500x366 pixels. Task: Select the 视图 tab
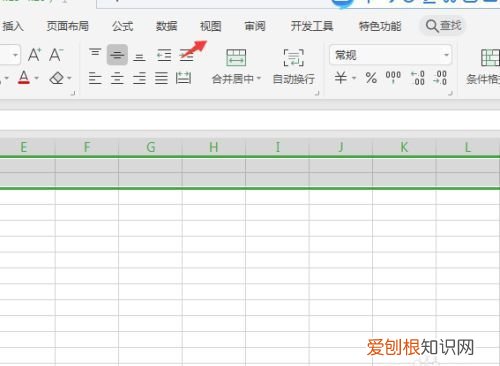click(x=210, y=26)
